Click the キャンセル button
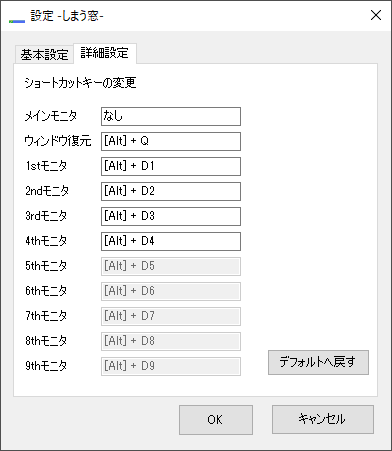Screen dimensions: 392x451 323,419
